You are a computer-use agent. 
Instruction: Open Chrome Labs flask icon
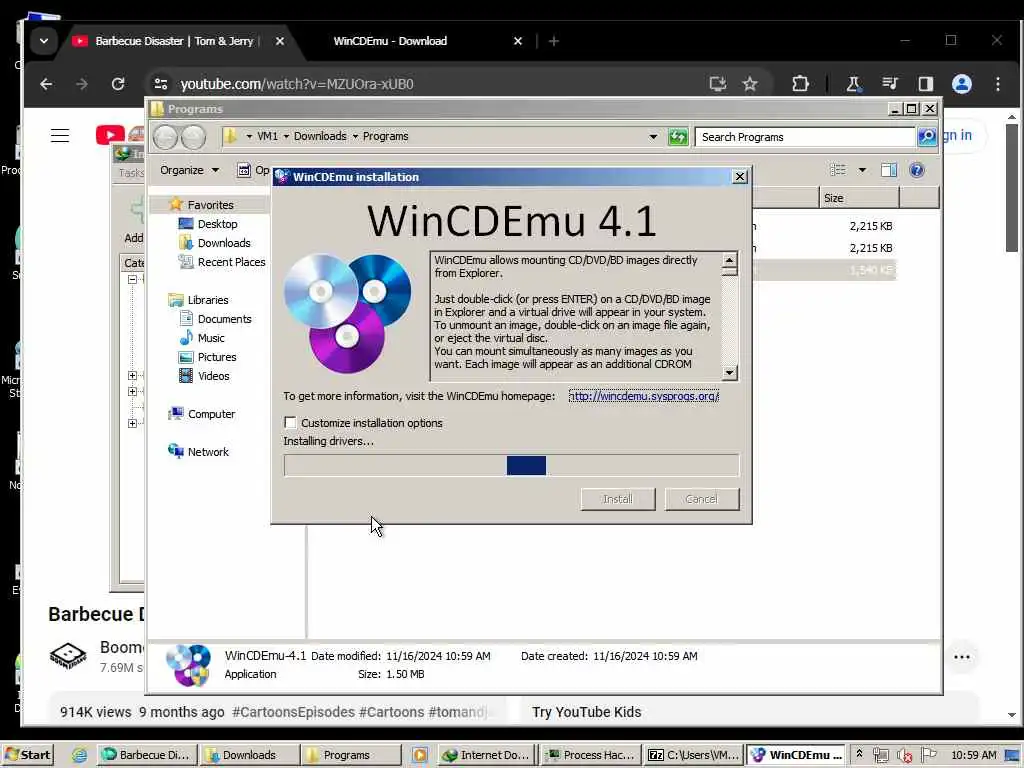coord(853,84)
